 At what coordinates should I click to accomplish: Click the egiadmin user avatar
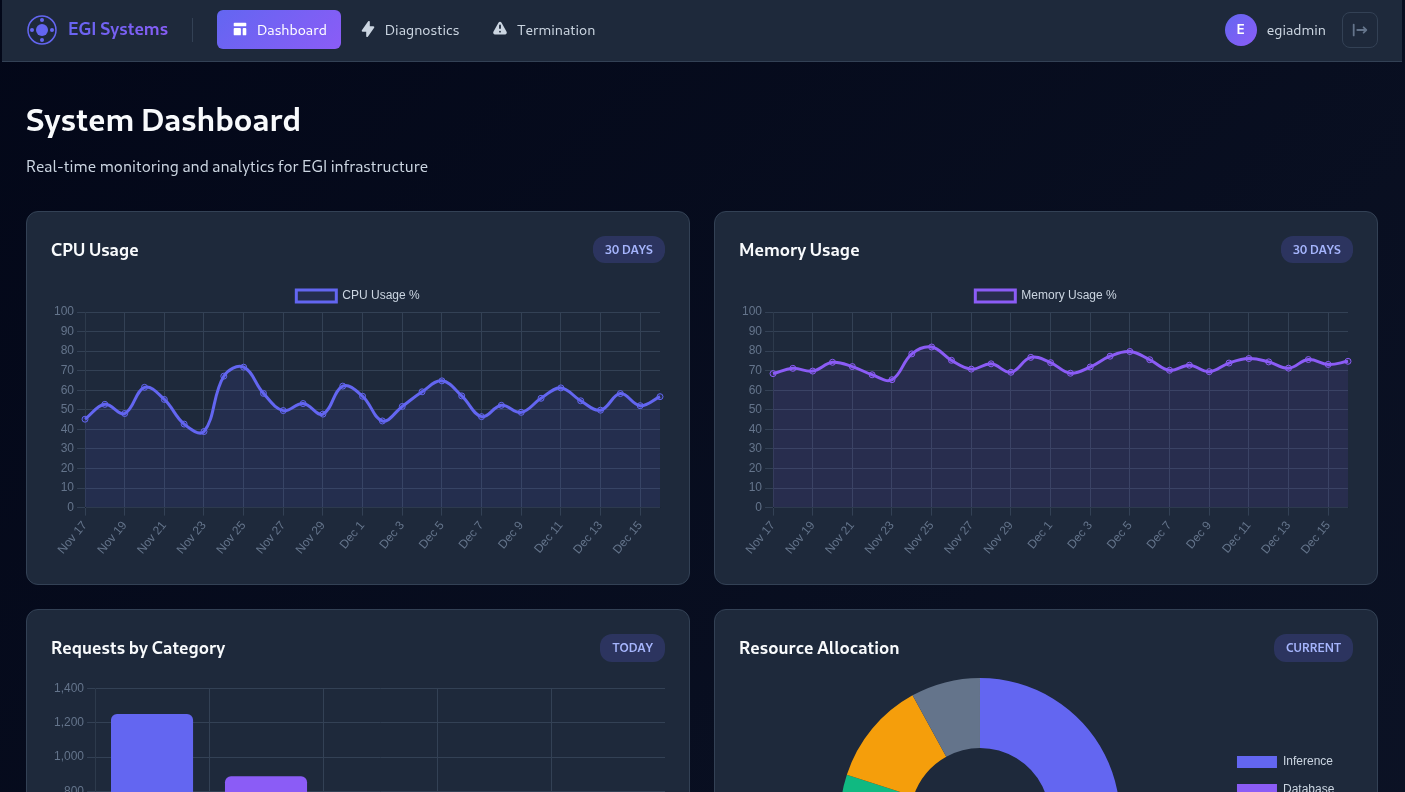point(1240,30)
